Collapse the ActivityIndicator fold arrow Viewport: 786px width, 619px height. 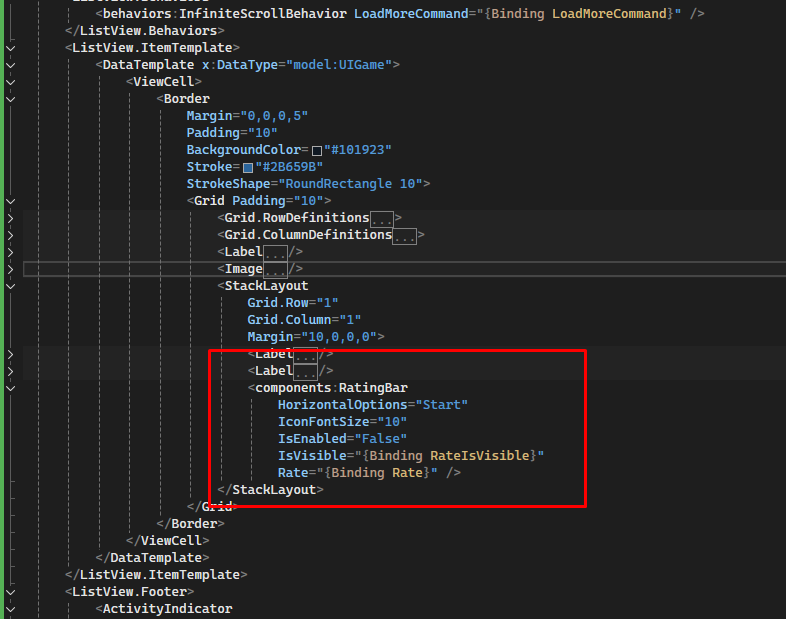pos(11,609)
